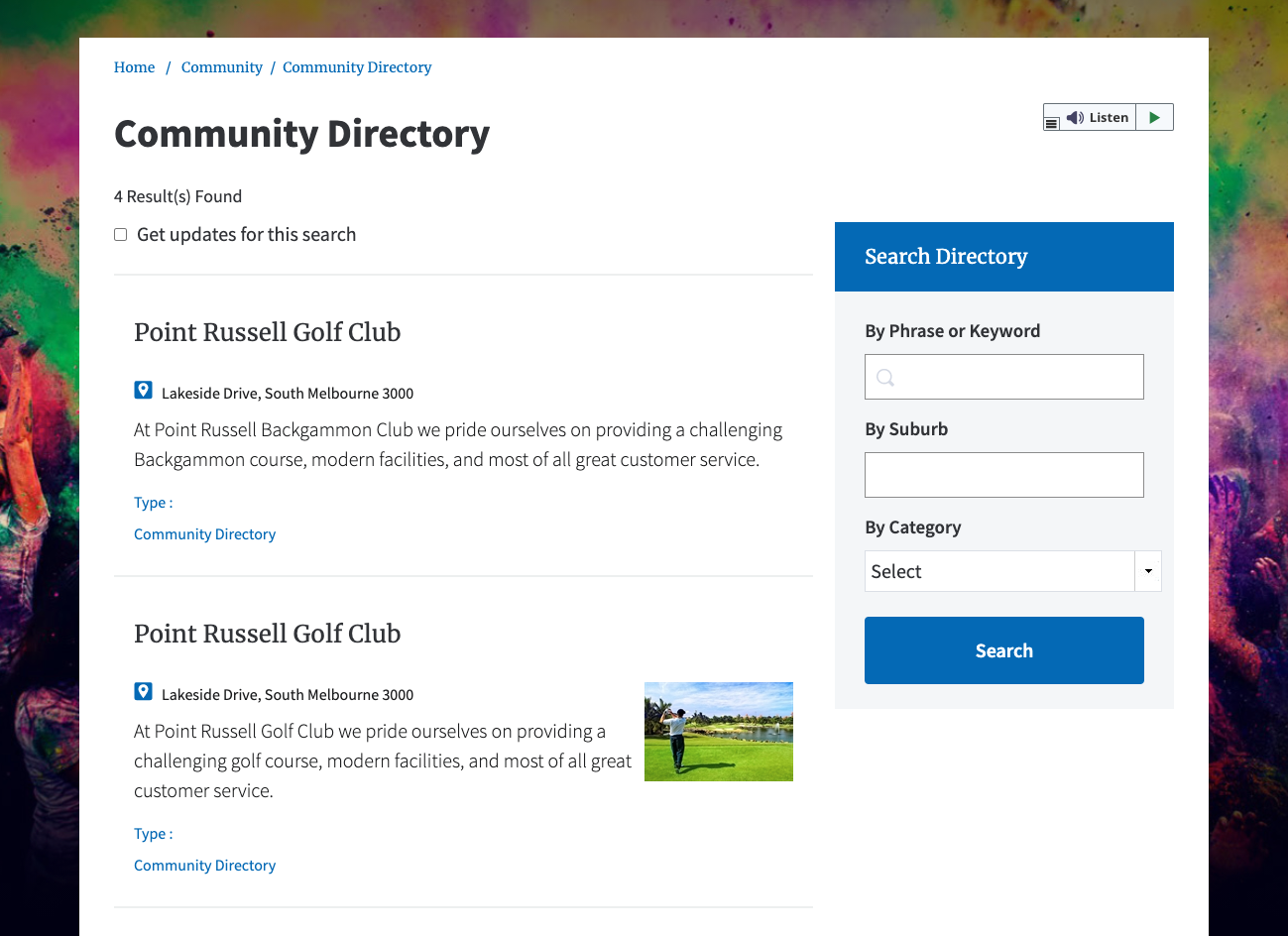Viewport: 1288px width, 936px height.
Task: Click the golf course photo thumbnail
Action: [719, 732]
